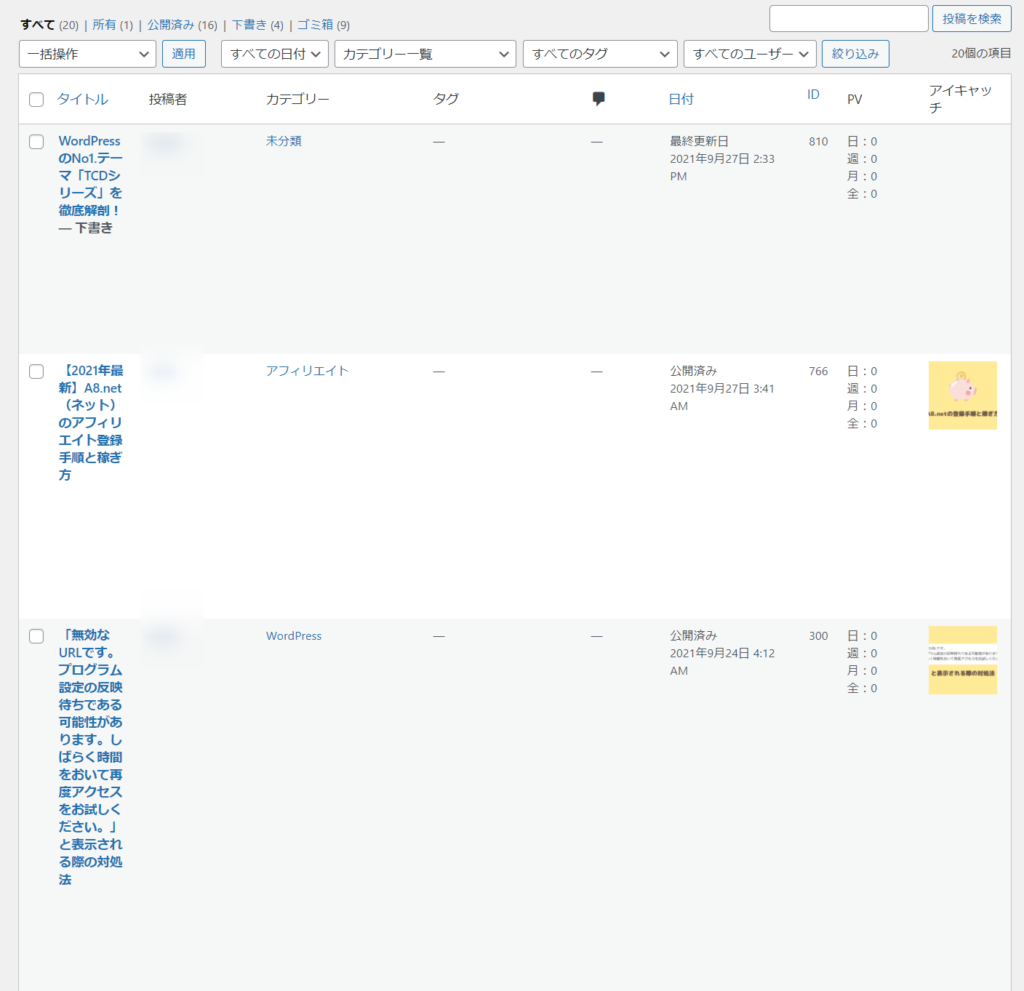Viewport: 1024px width, 991px height.
Task: Open the すべての日付 date filter dropdown
Action: tap(274, 54)
